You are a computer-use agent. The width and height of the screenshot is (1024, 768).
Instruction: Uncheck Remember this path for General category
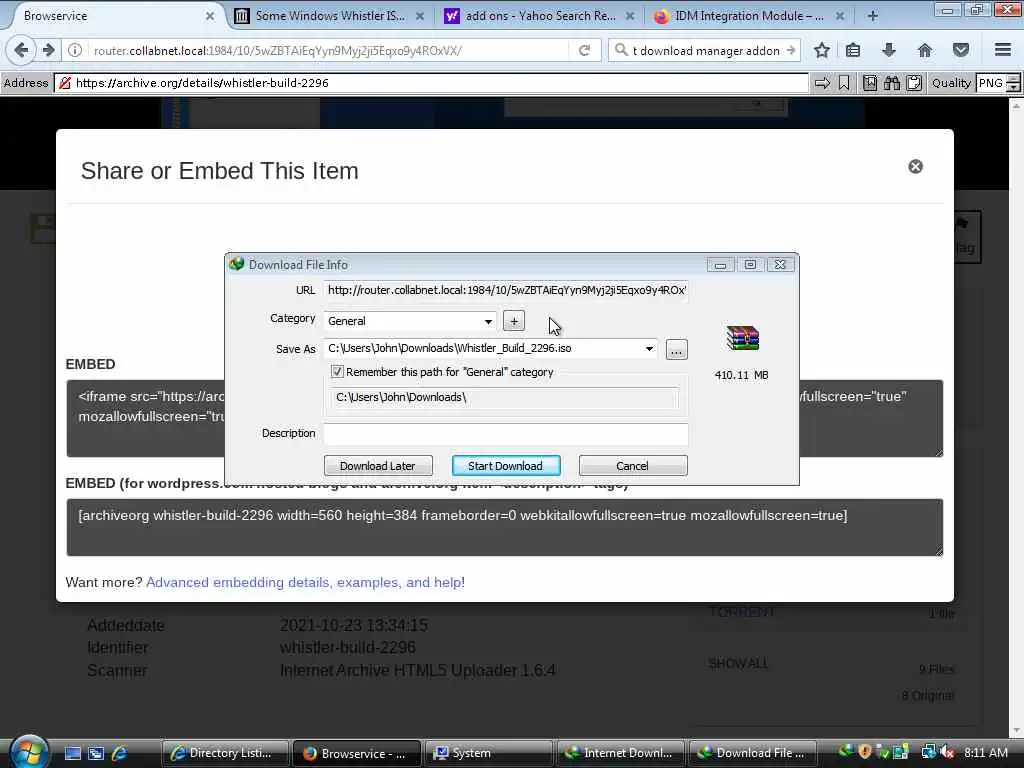(x=337, y=372)
